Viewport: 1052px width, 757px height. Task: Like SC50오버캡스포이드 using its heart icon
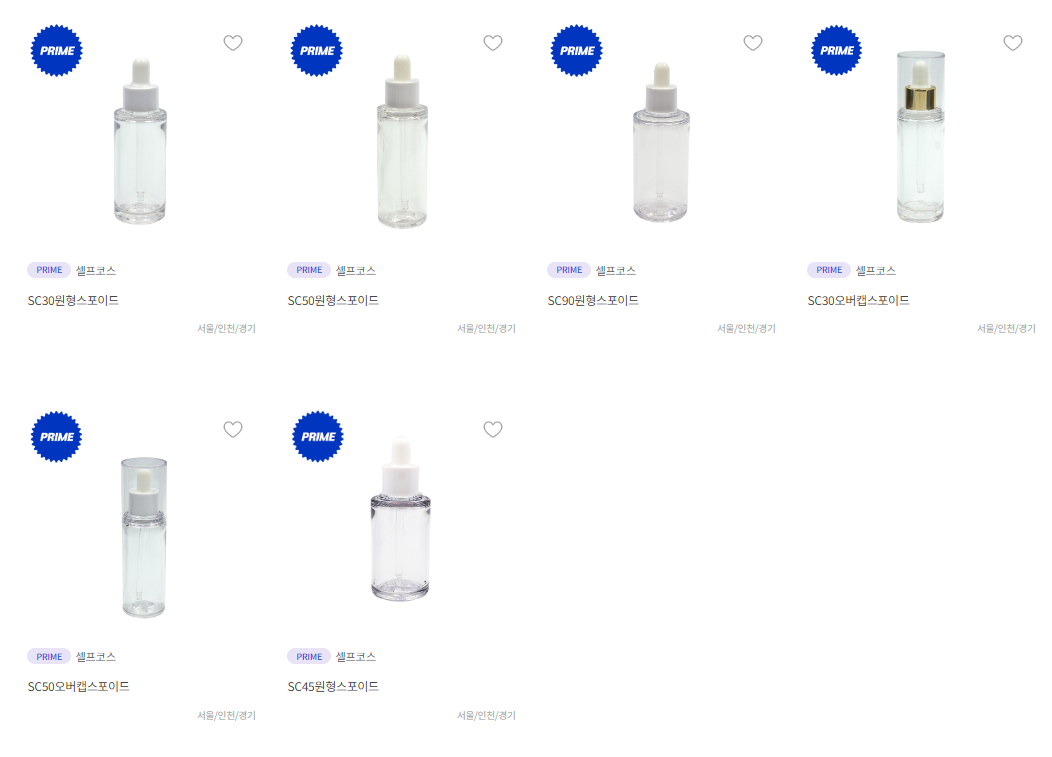coord(233,430)
